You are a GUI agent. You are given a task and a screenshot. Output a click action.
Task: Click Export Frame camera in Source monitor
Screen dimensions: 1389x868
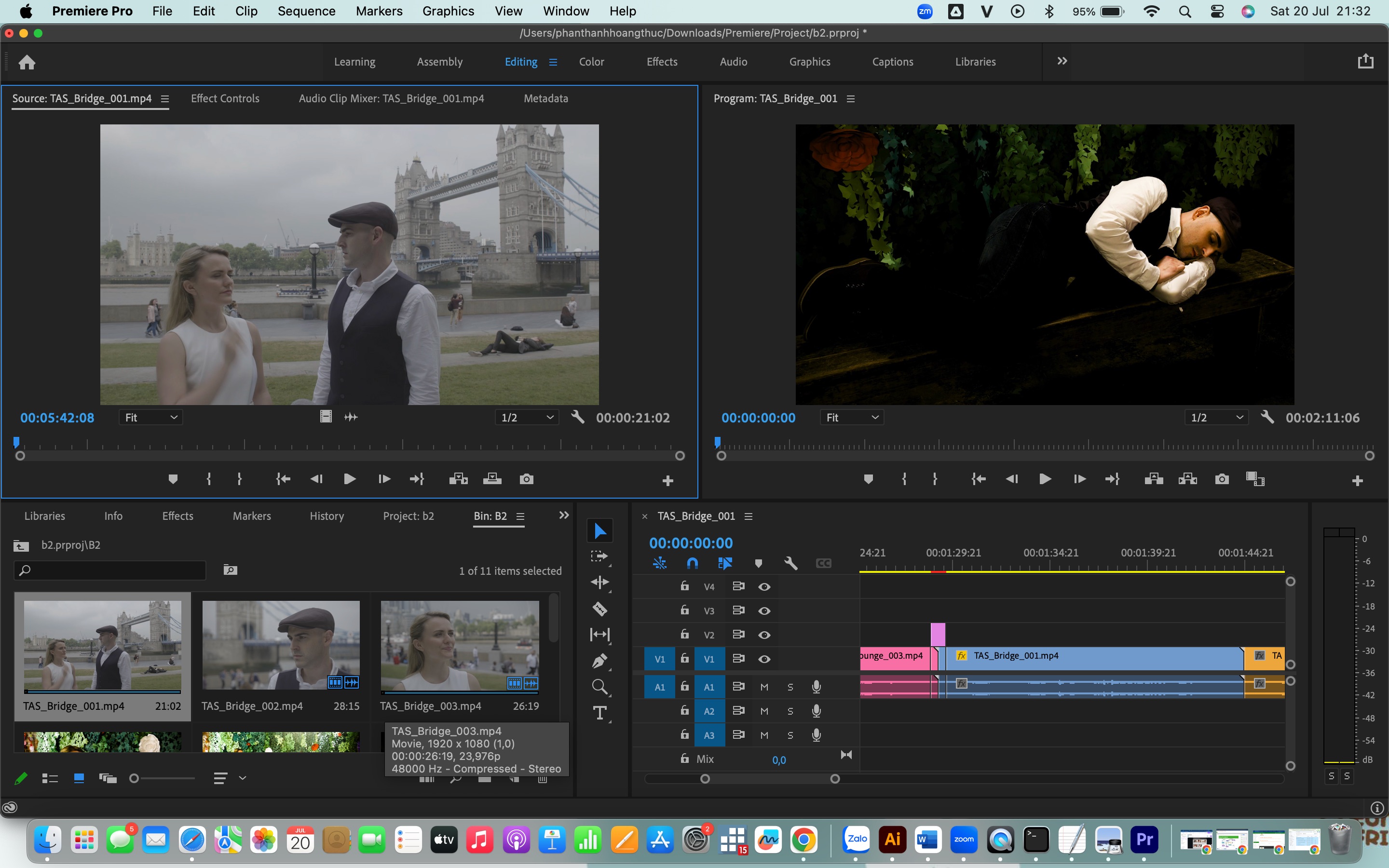pos(526,479)
